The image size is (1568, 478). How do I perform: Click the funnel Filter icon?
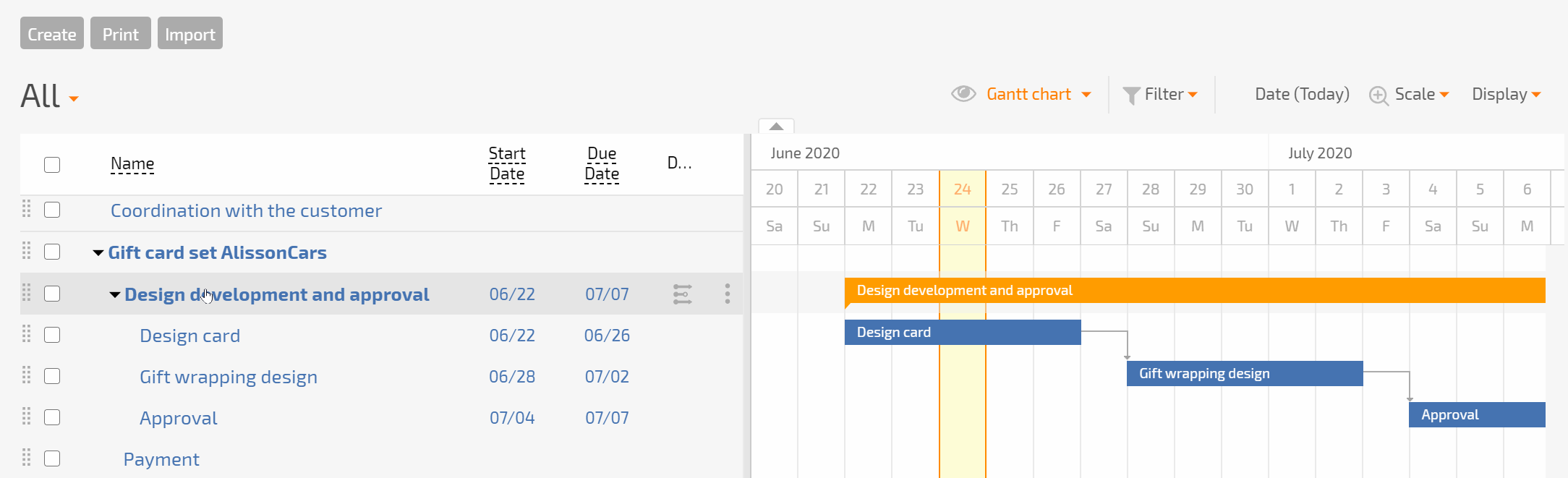point(1131,95)
